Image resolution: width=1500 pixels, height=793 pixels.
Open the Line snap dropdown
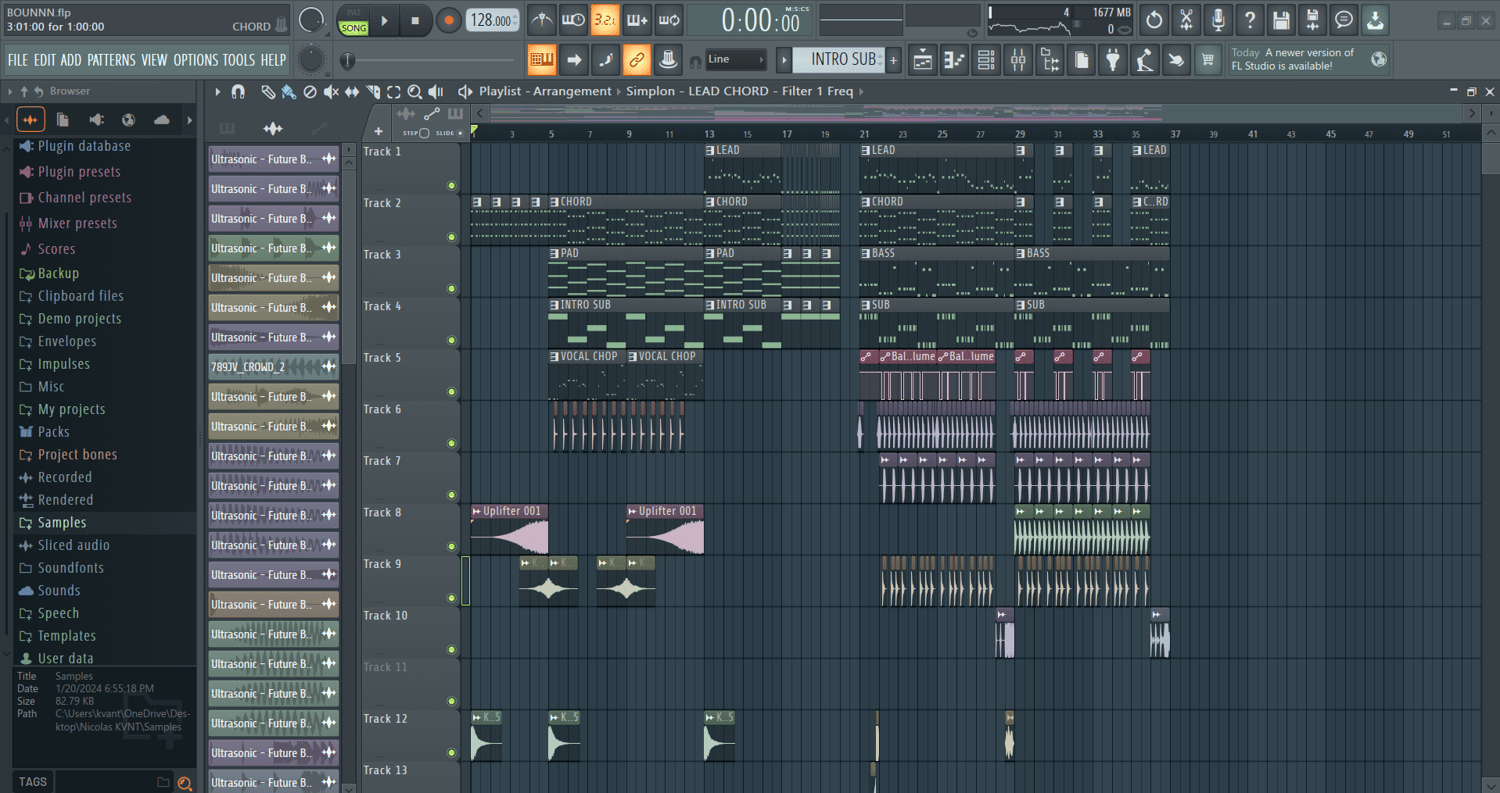tap(736, 59)
